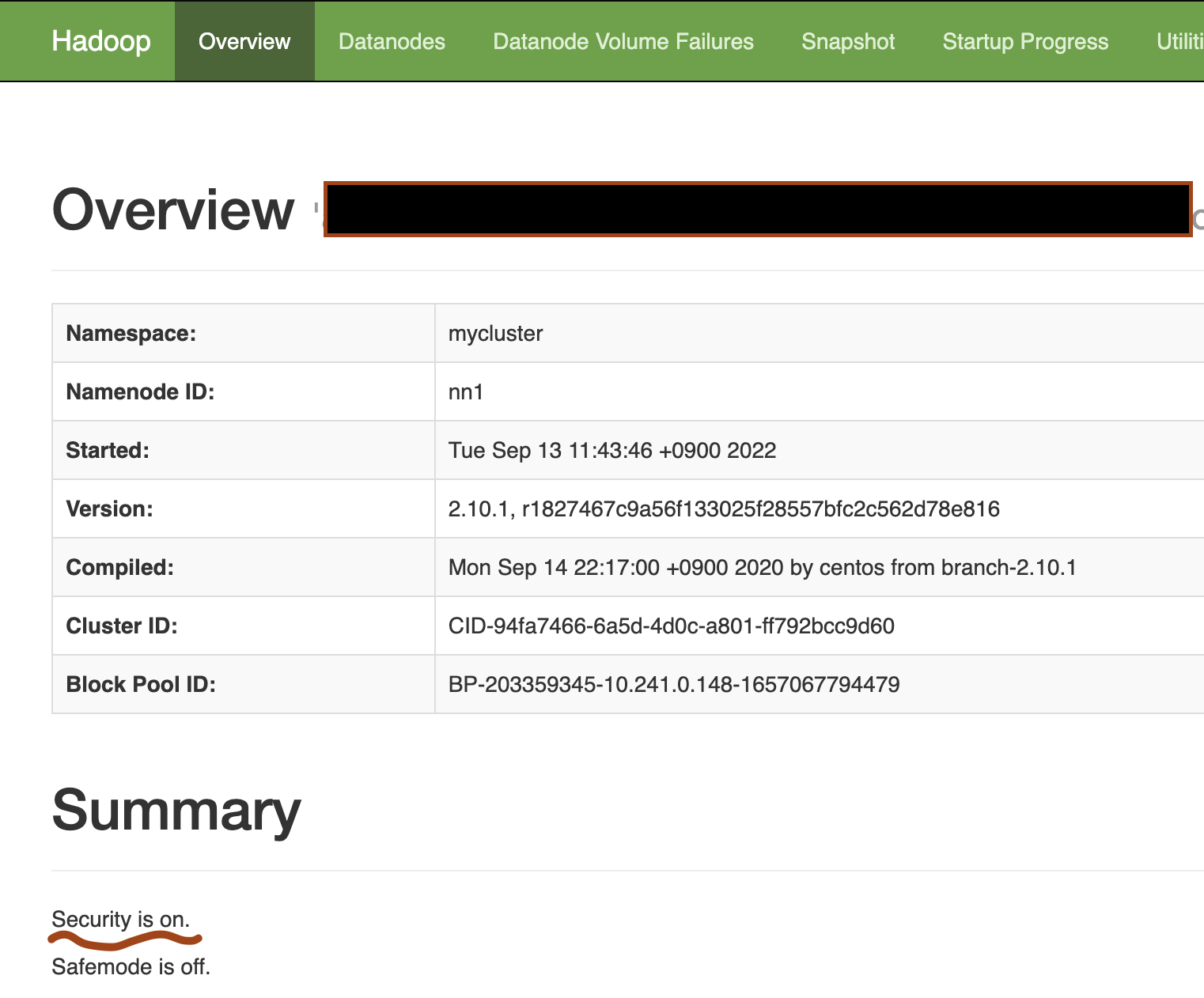This screenshot has height=998, width=1204.
Task: Select the Block Pool ID value
Action: pyautogui.click(x=673, y=684)
